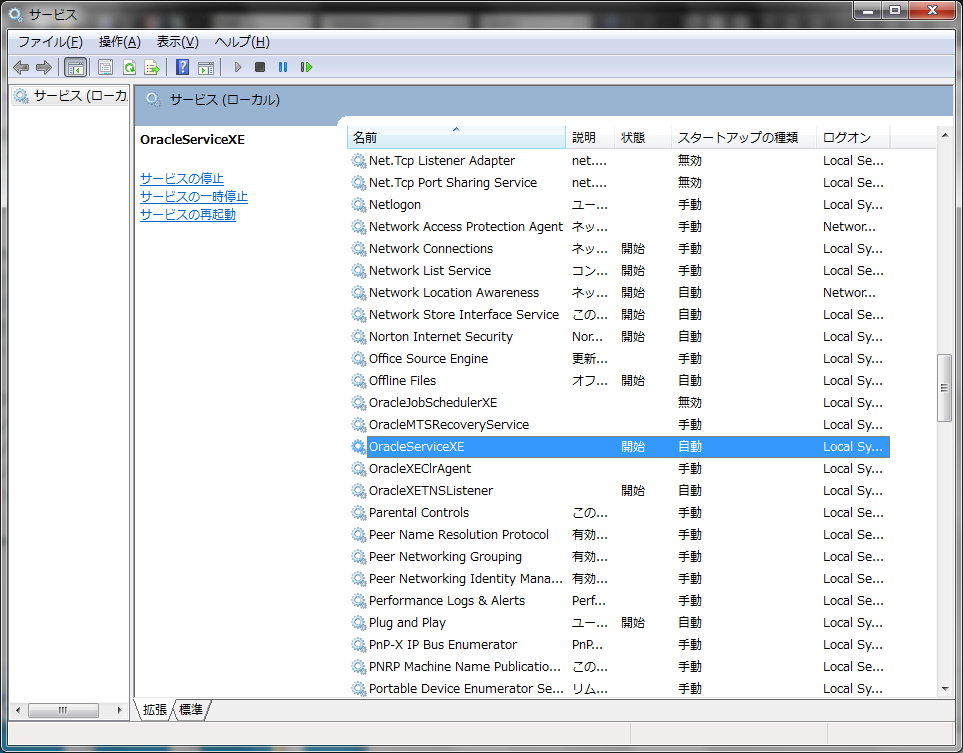The image size is (963, 753).
Task: Click the gear icon of OracleJobSchedulerXE
Action: click(359, 402)
